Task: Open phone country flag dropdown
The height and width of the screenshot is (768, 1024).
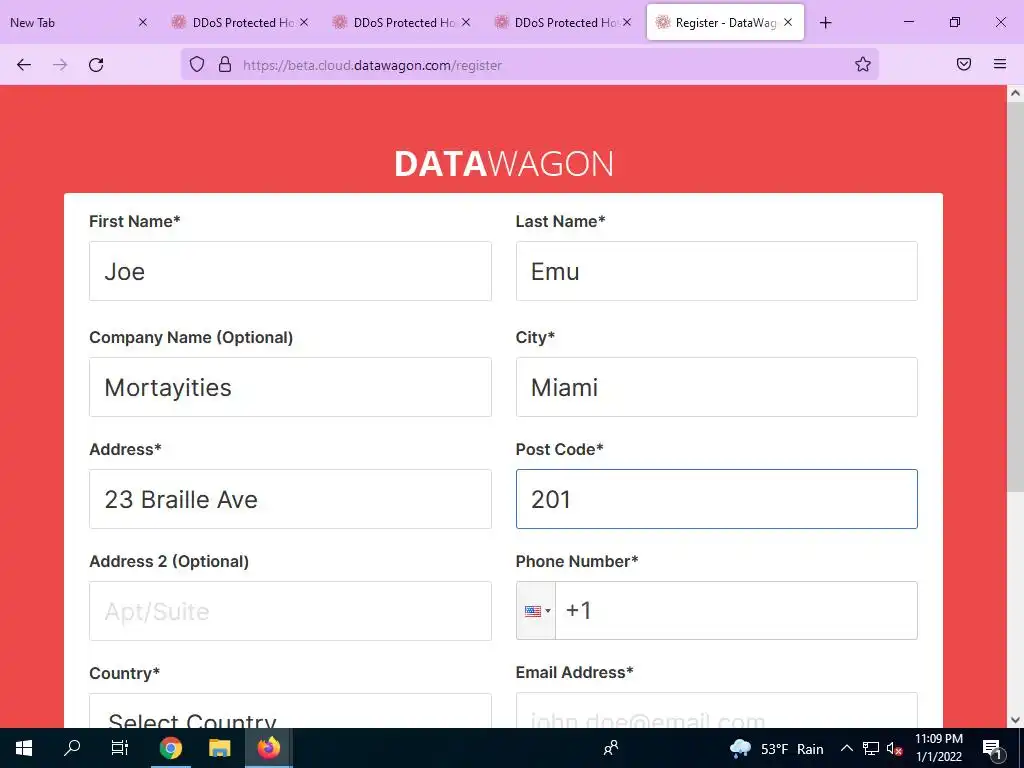Action: tap(536, 611)
